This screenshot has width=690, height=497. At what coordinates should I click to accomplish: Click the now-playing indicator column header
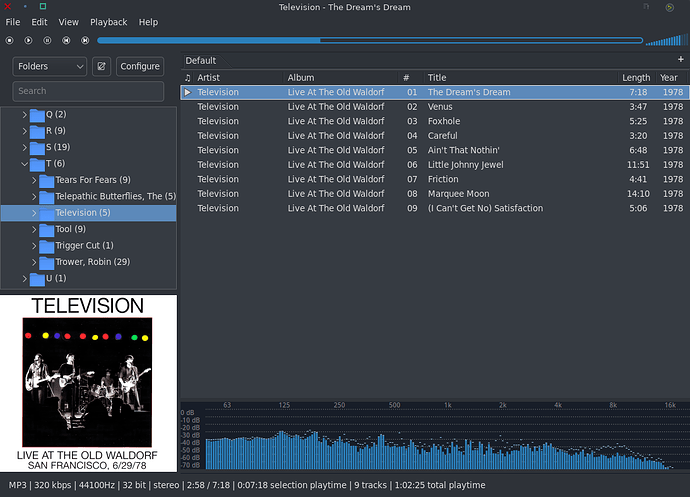pos(187,77)
